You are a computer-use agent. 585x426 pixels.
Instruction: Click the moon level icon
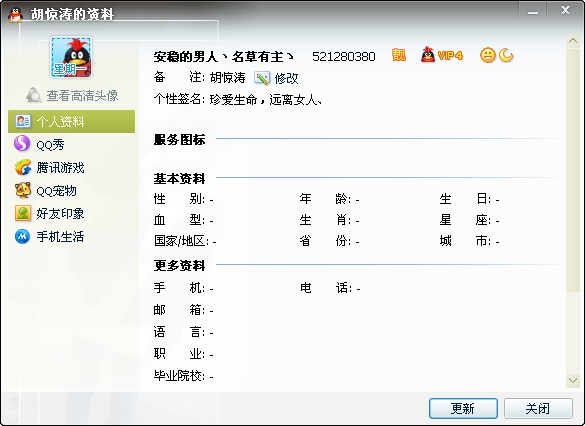pyautogui.click(x=506, y=55)
